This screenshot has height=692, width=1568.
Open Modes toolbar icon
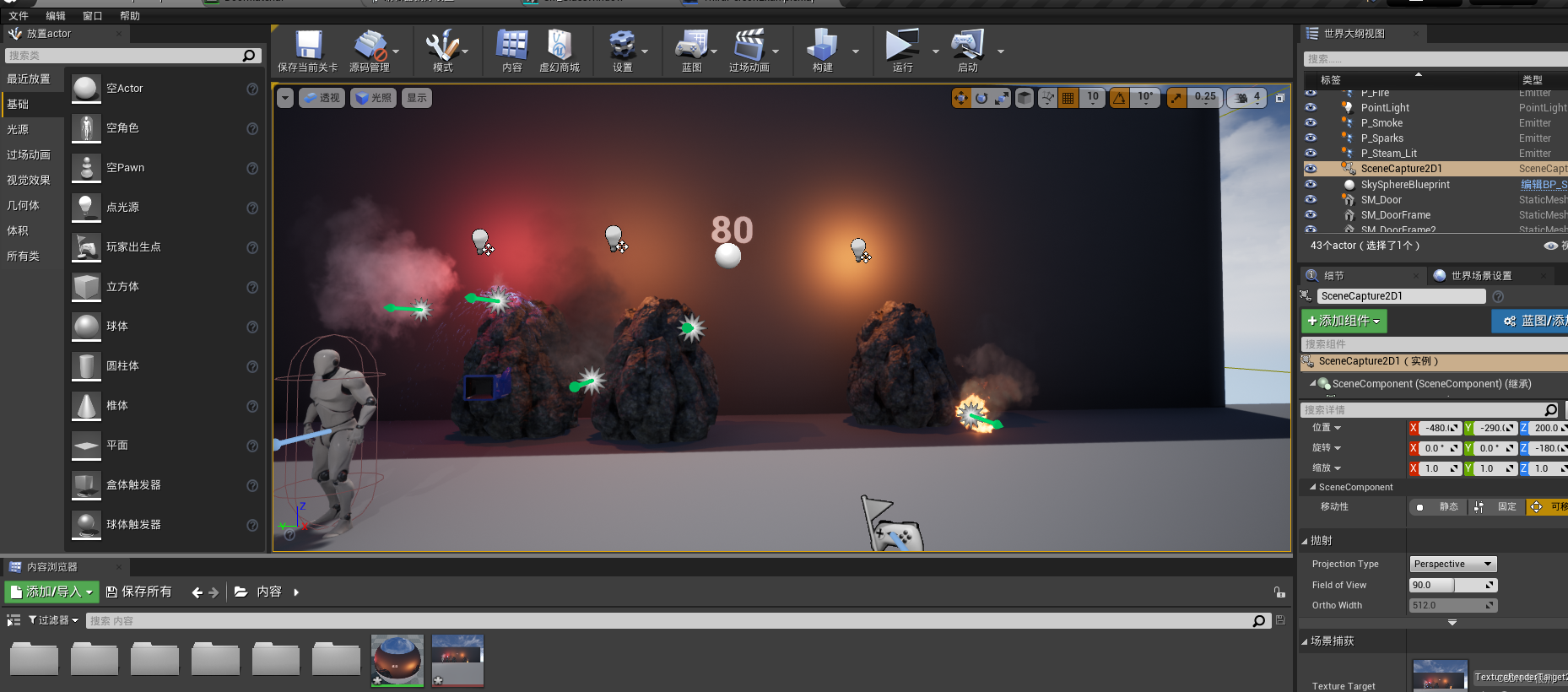coord(442,45)
